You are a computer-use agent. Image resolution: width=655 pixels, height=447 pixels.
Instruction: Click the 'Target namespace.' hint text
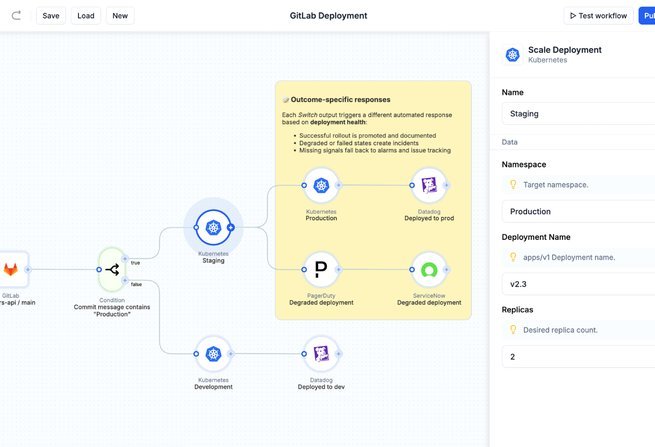click(x=556, y=185)
